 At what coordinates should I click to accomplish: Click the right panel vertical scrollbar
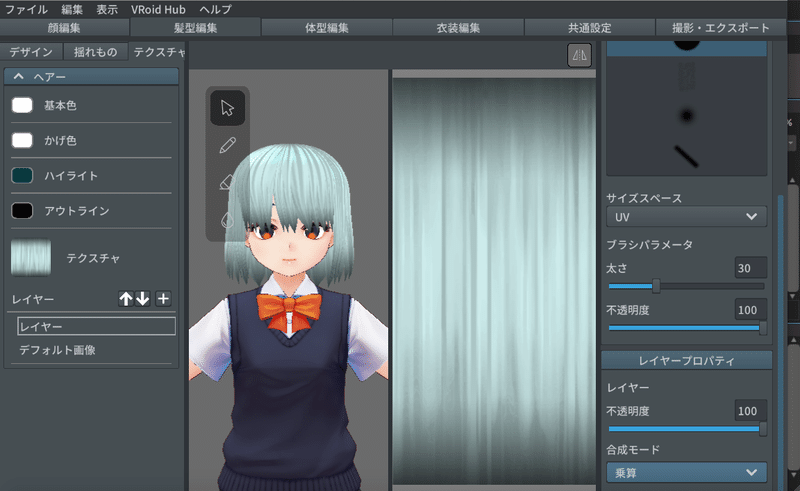780,342
